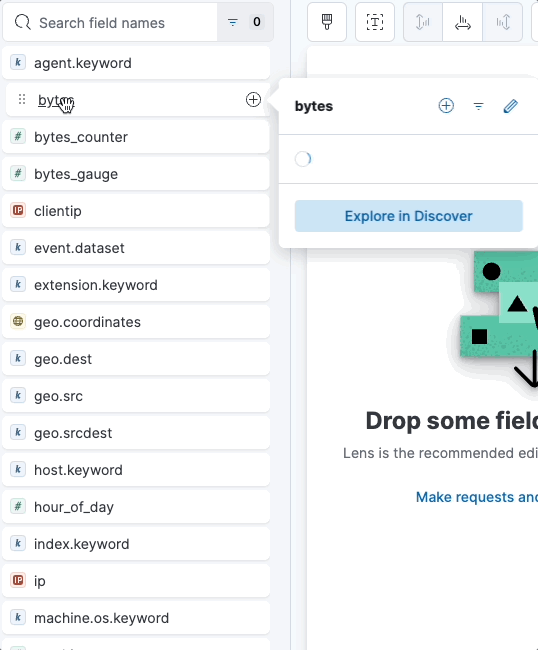Add bytes field from popover plus icon
Image resolution: width=538 pixels, height=650 pixels.
click(446, 106)
